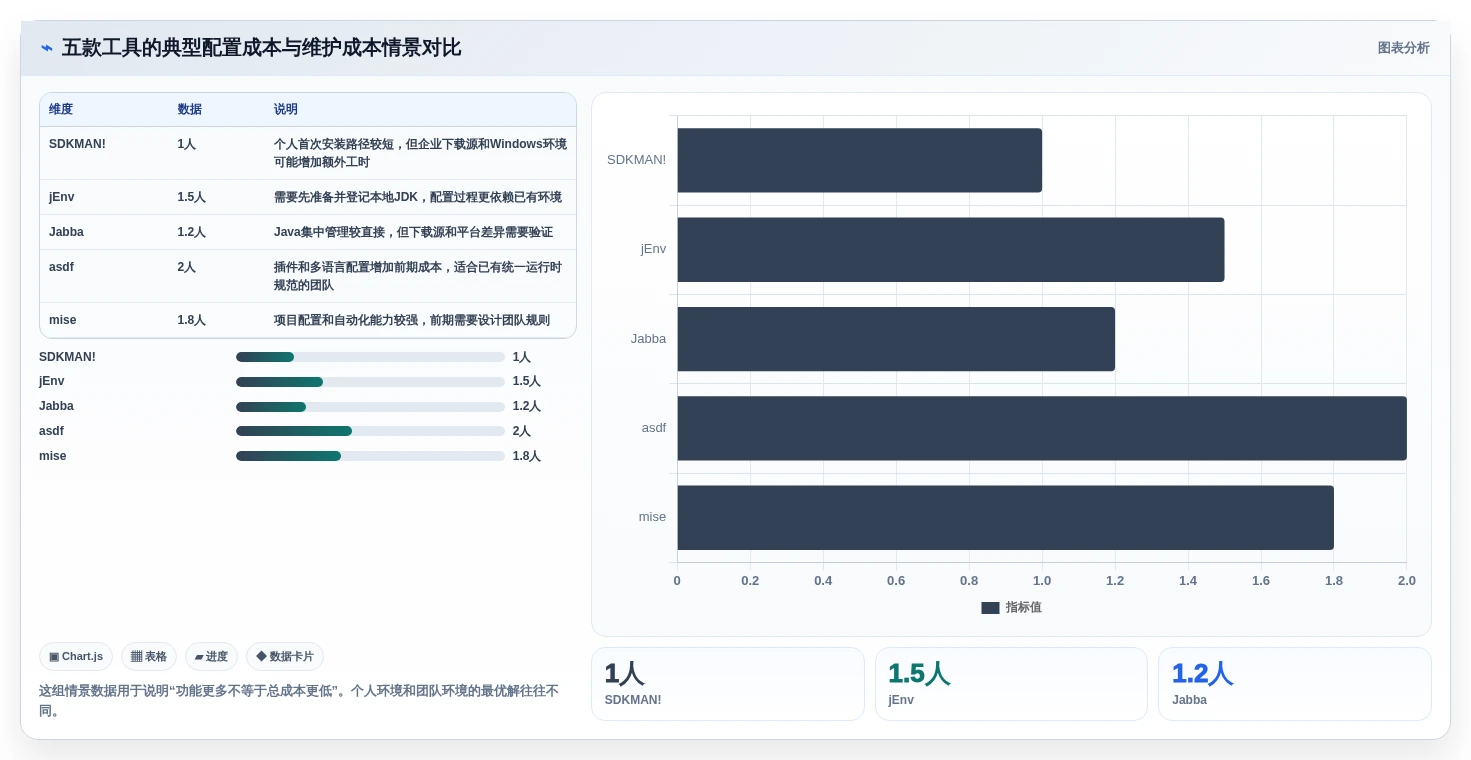Click the mise bar in the chart
The width and height of the screenshot is (1471, 760).
click(1005, 517)
